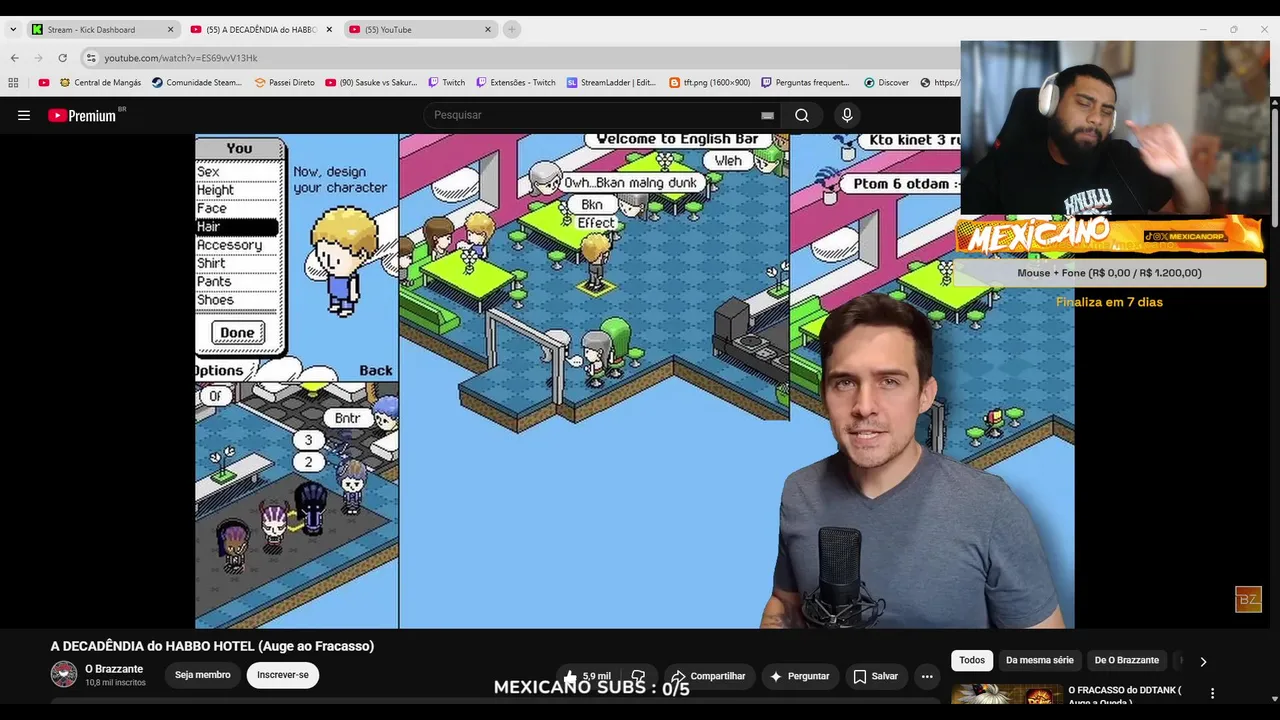Open Central de Mangás bookmark

point(100,83)
